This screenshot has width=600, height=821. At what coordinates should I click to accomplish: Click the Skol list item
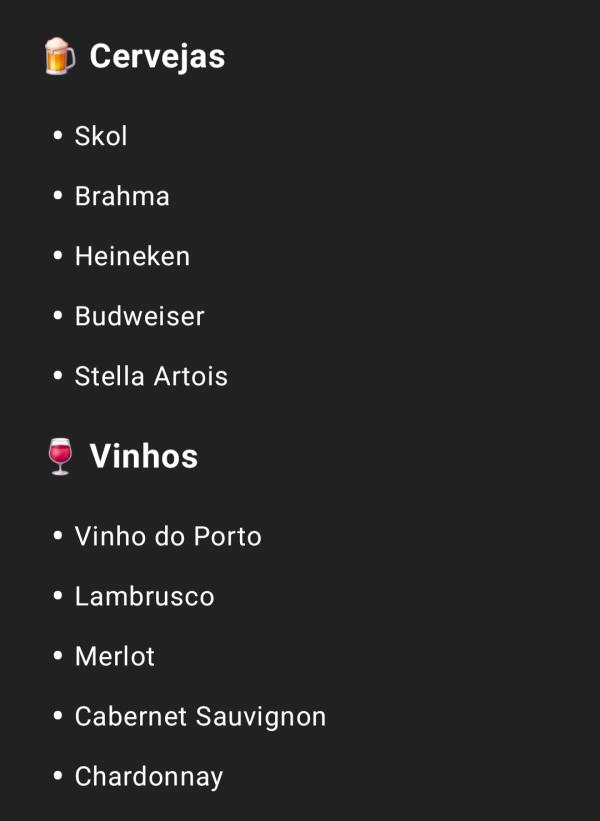click(x=101, y=136)
